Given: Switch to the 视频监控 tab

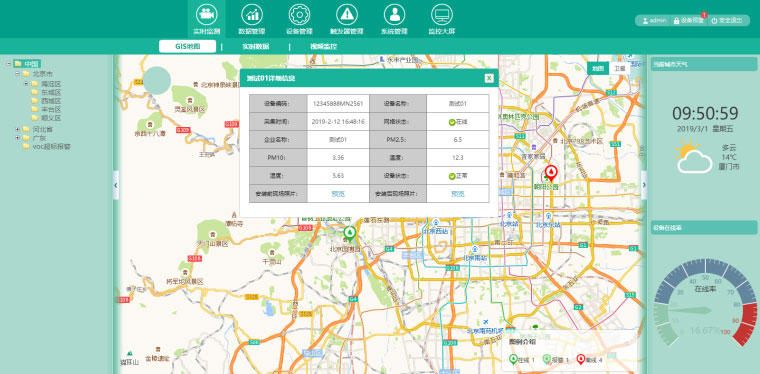Looking at the screenshot, I should click(323, 47).
